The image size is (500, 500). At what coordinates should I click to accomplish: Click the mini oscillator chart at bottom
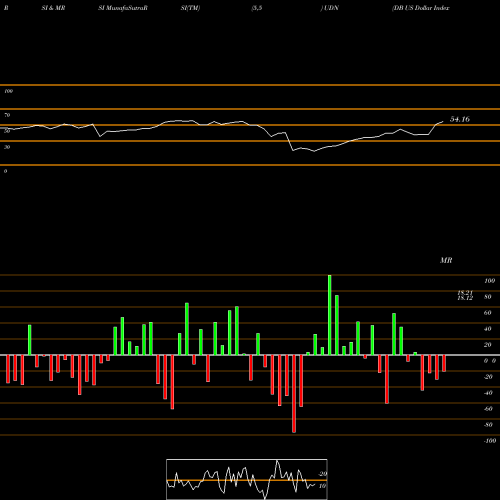[247, 479]
